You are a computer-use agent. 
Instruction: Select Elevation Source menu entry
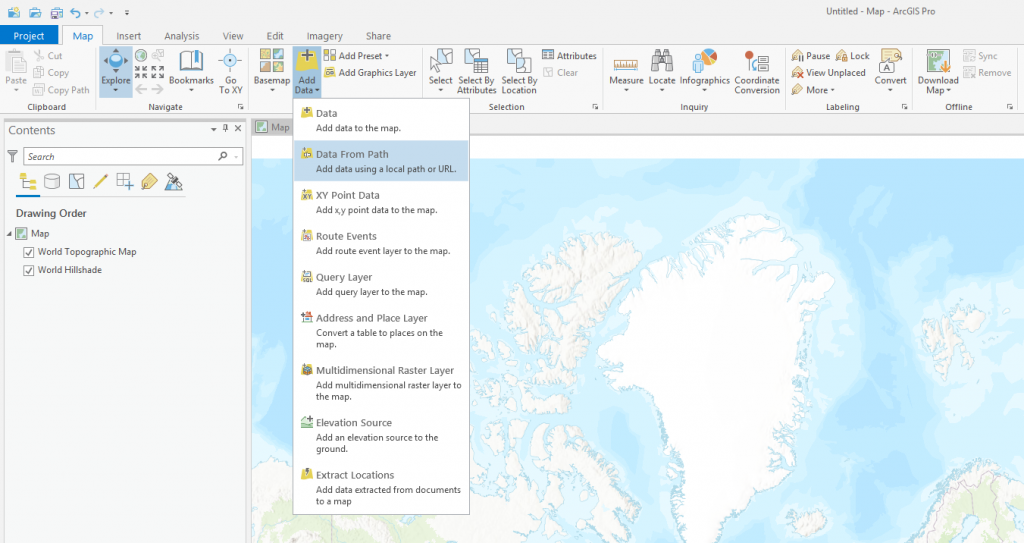381,435
